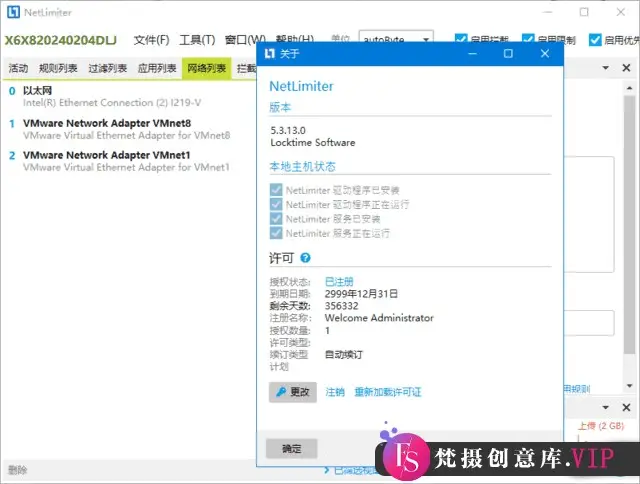
Task: Click the NetLimiter 驱动程序正在运行 checkbox
Action: point(276,204)
